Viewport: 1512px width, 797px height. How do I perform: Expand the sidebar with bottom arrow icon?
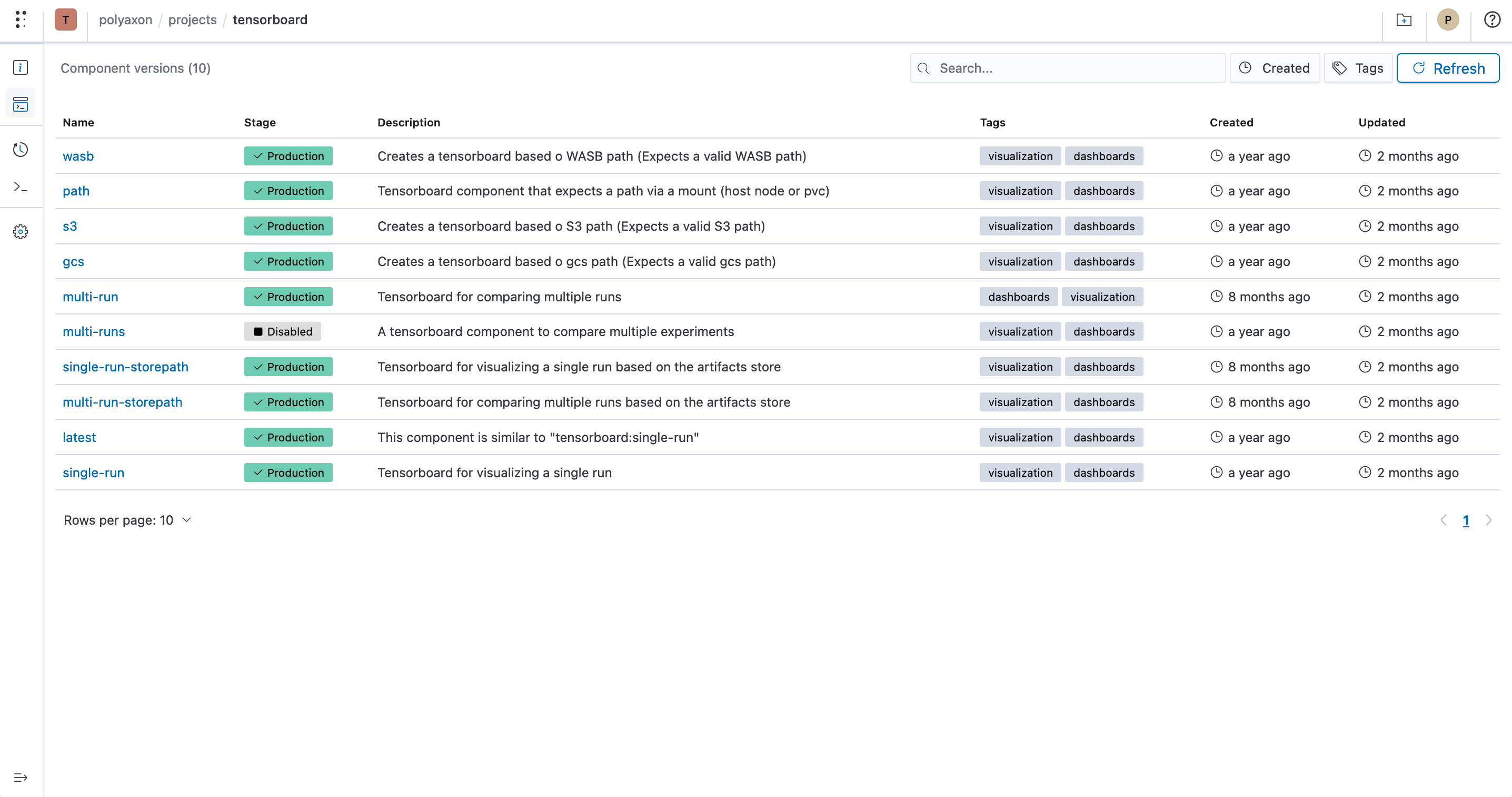coord(21,778)
